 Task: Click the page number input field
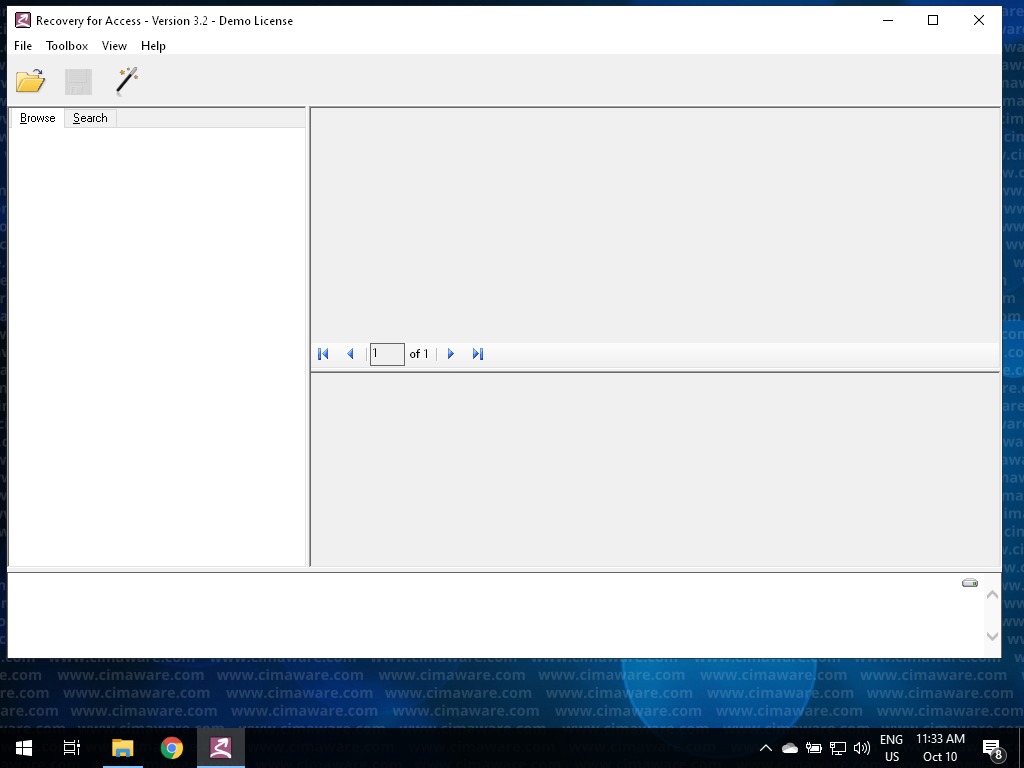387,354
